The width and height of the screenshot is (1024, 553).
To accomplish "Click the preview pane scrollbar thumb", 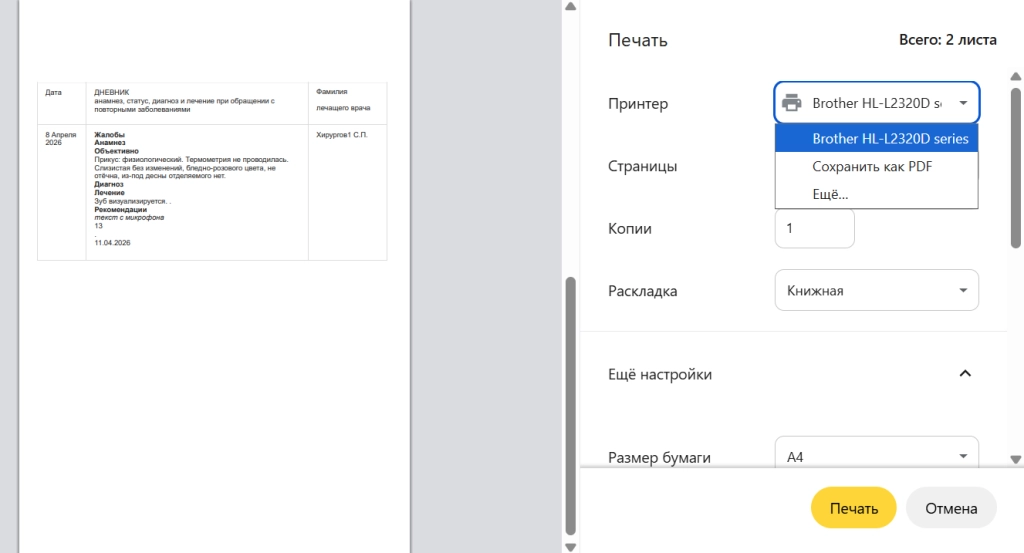I will tap(571, 405).
